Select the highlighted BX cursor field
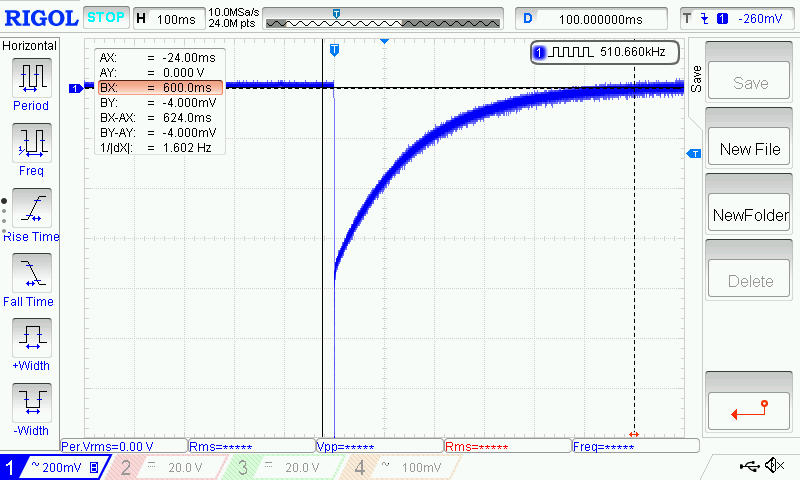The width and height of the screenshot is (800, 480). pos(160,88)
